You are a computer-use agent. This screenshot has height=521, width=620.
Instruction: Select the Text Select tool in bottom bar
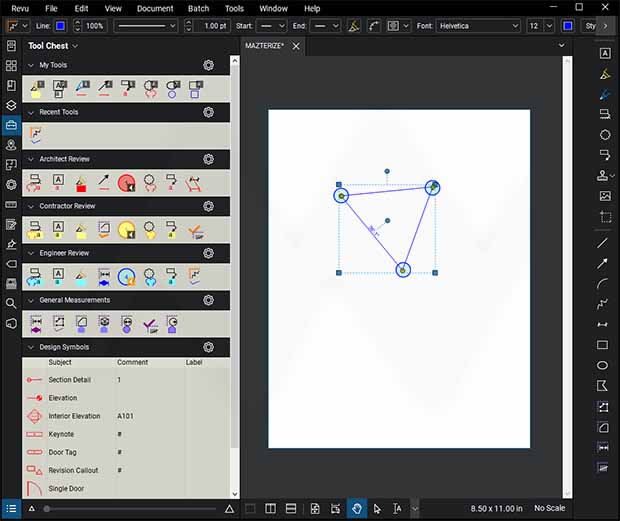397,509
